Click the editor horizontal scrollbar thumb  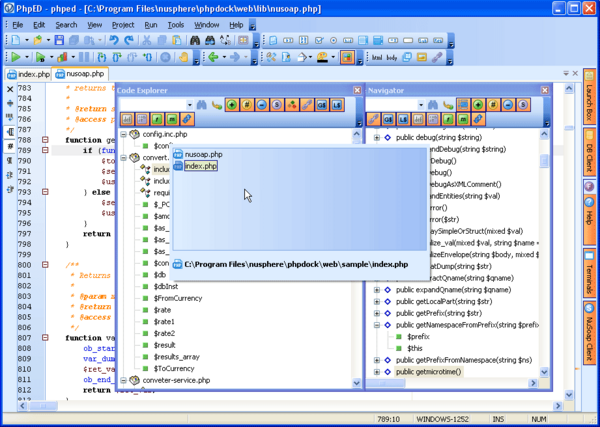point(43,406)
